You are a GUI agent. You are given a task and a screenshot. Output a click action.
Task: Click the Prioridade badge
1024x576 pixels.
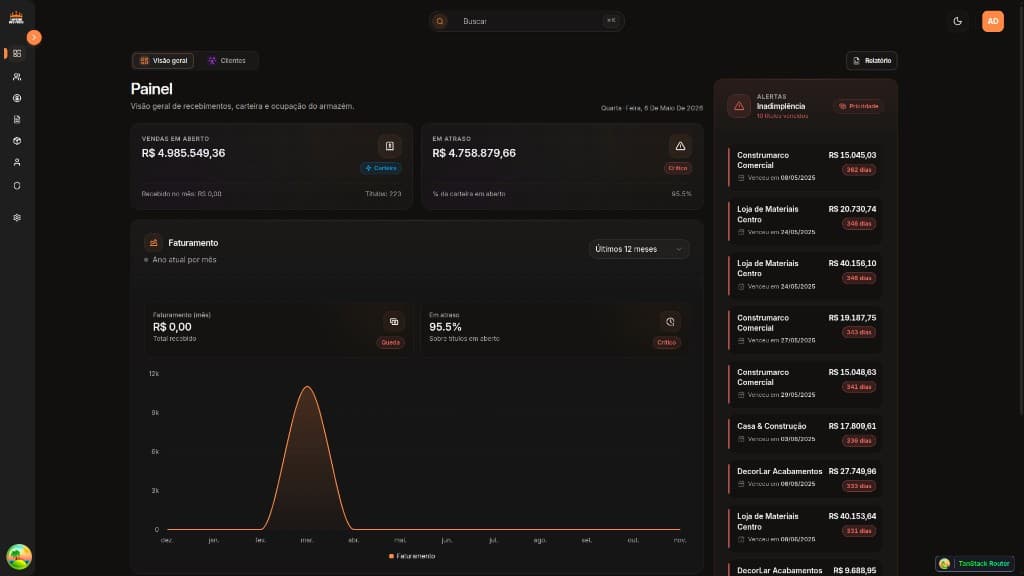(x=859, y=106)
